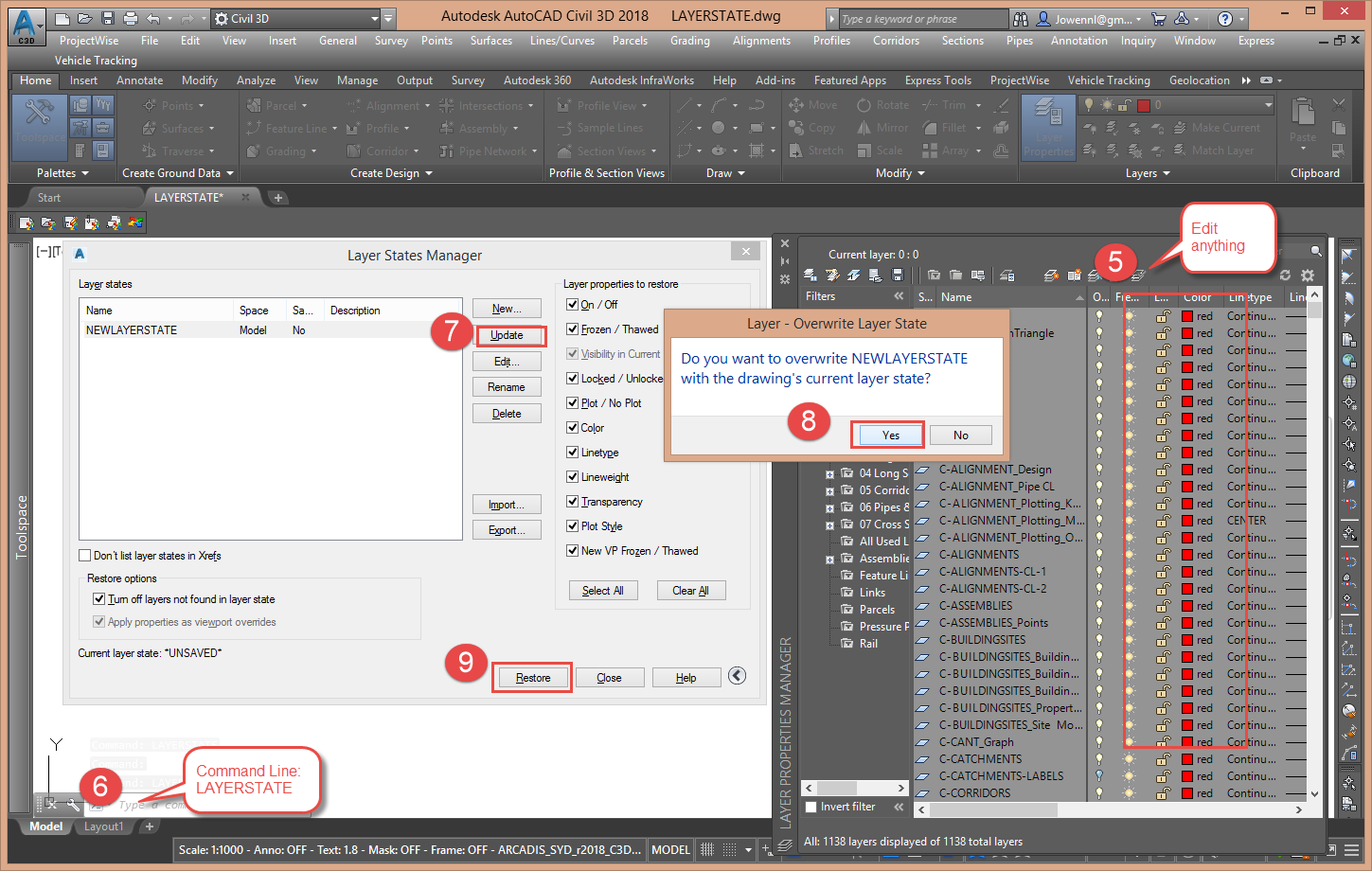Image resolution: width=1372 pixels, height=871 pixels.
Task: Click the Save icon in quick access toolbar
Action: 107,18
